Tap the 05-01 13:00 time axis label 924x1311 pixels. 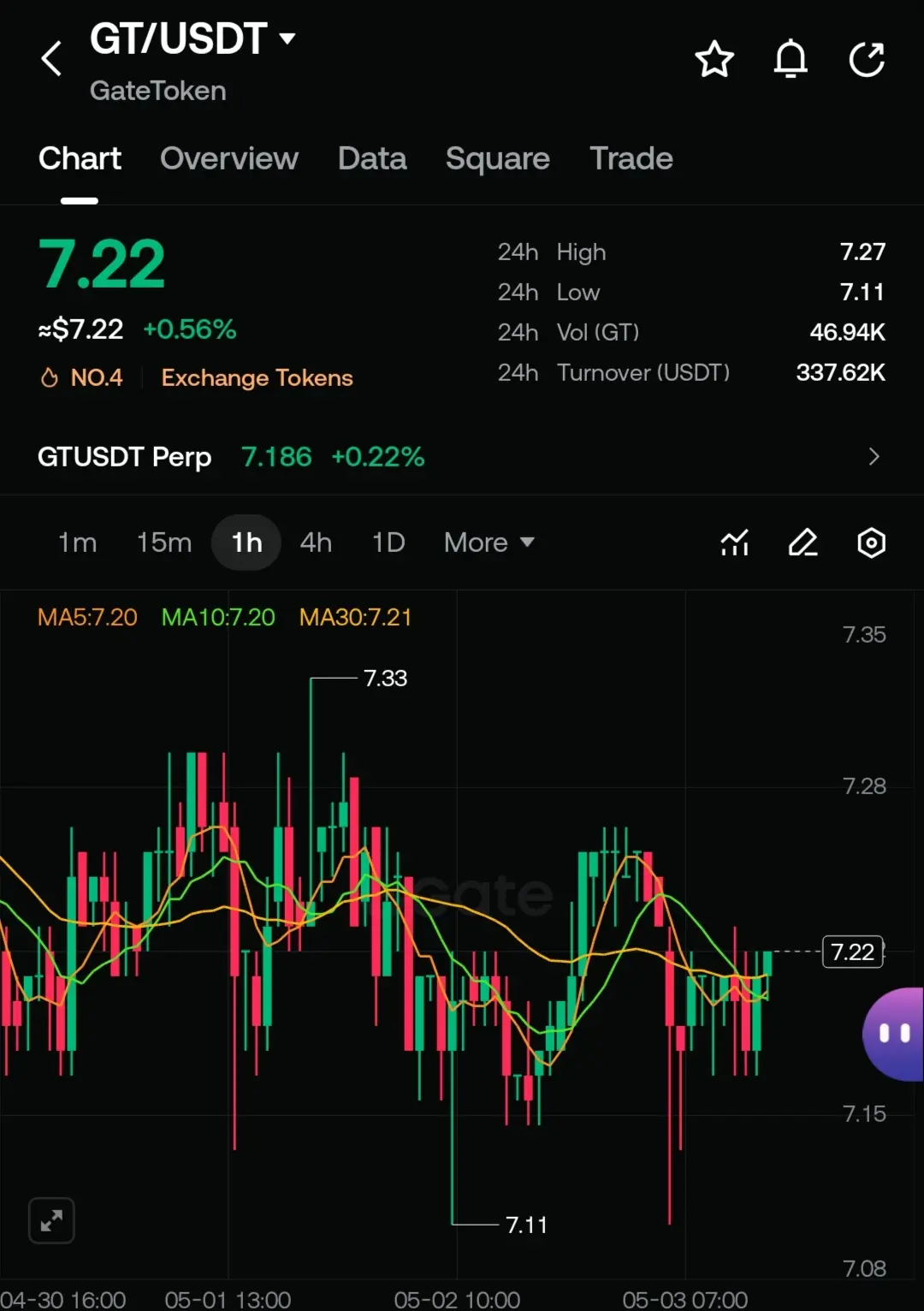point(228,1299)
